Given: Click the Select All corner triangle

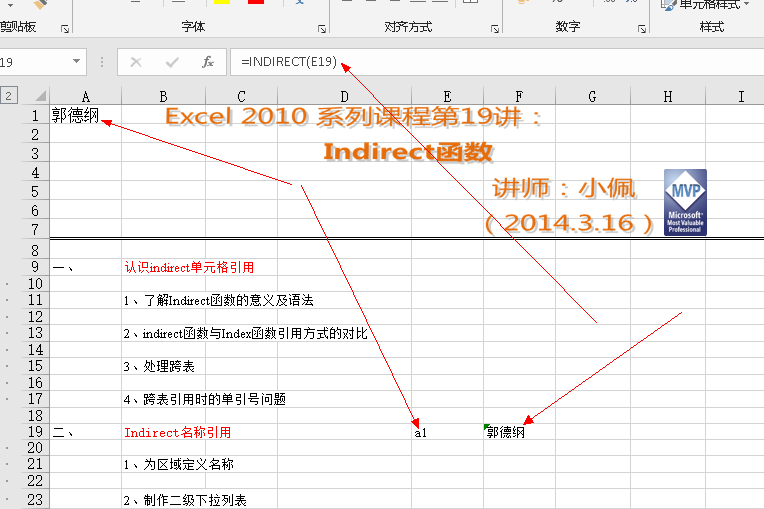Looking at the screenshot, I should coord(39,95).
